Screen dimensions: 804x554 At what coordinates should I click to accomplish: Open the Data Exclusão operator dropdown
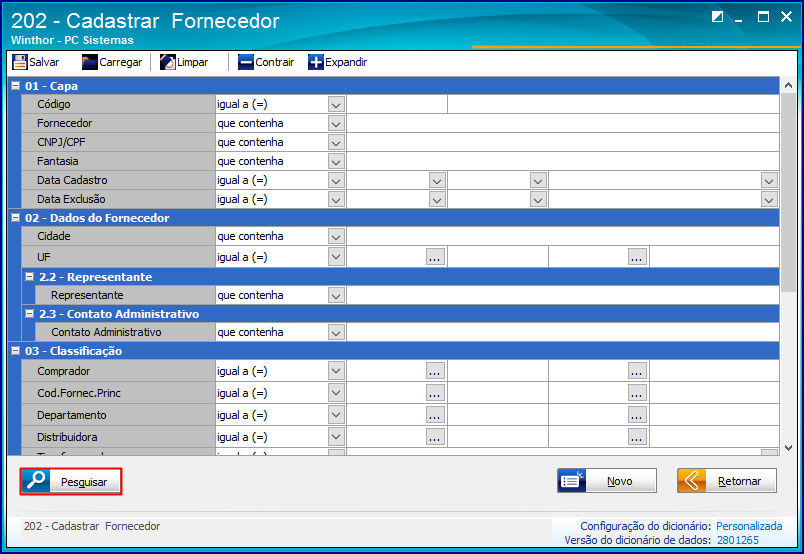click(336, 200)
